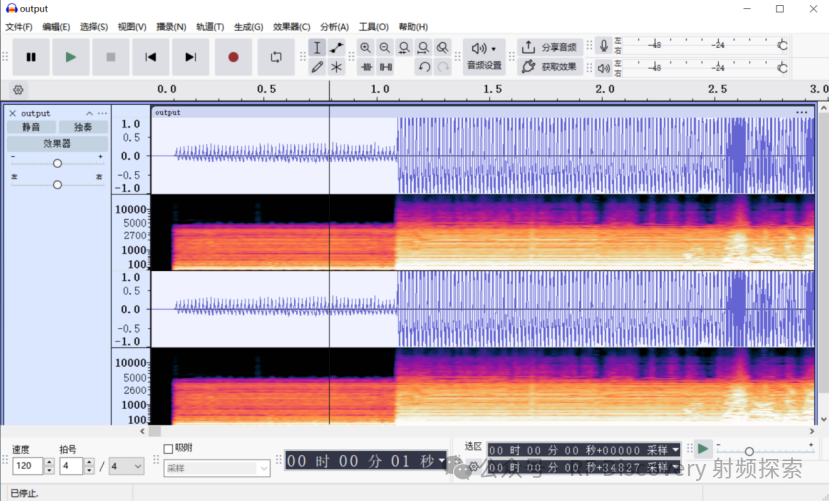The height and width of the screenshot is (501, 829).
Task: Click the Skip to End button
Action: [190, 57]
